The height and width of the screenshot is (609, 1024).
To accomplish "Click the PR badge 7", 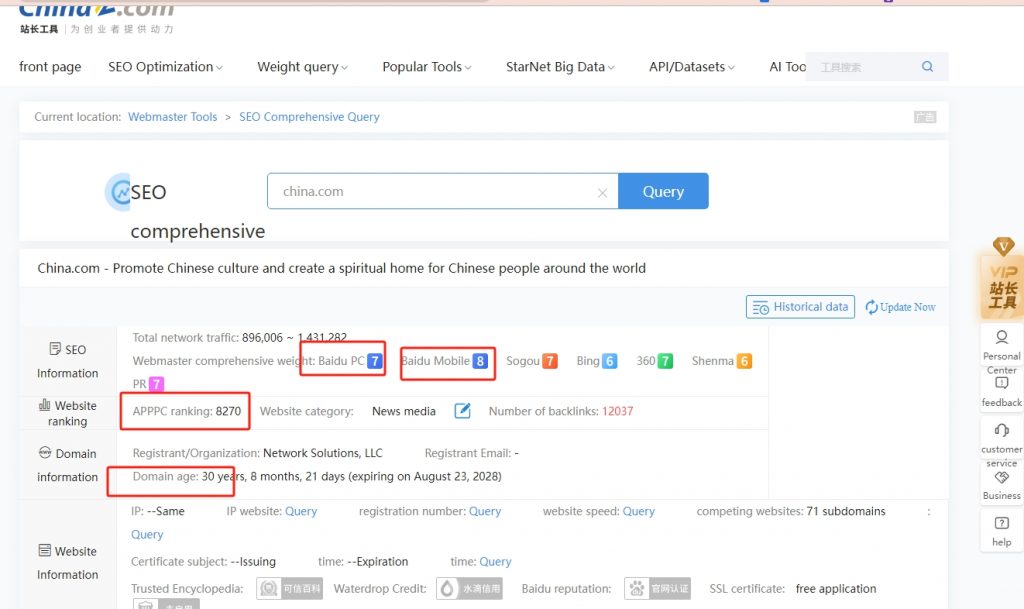I will pos(156,384).
